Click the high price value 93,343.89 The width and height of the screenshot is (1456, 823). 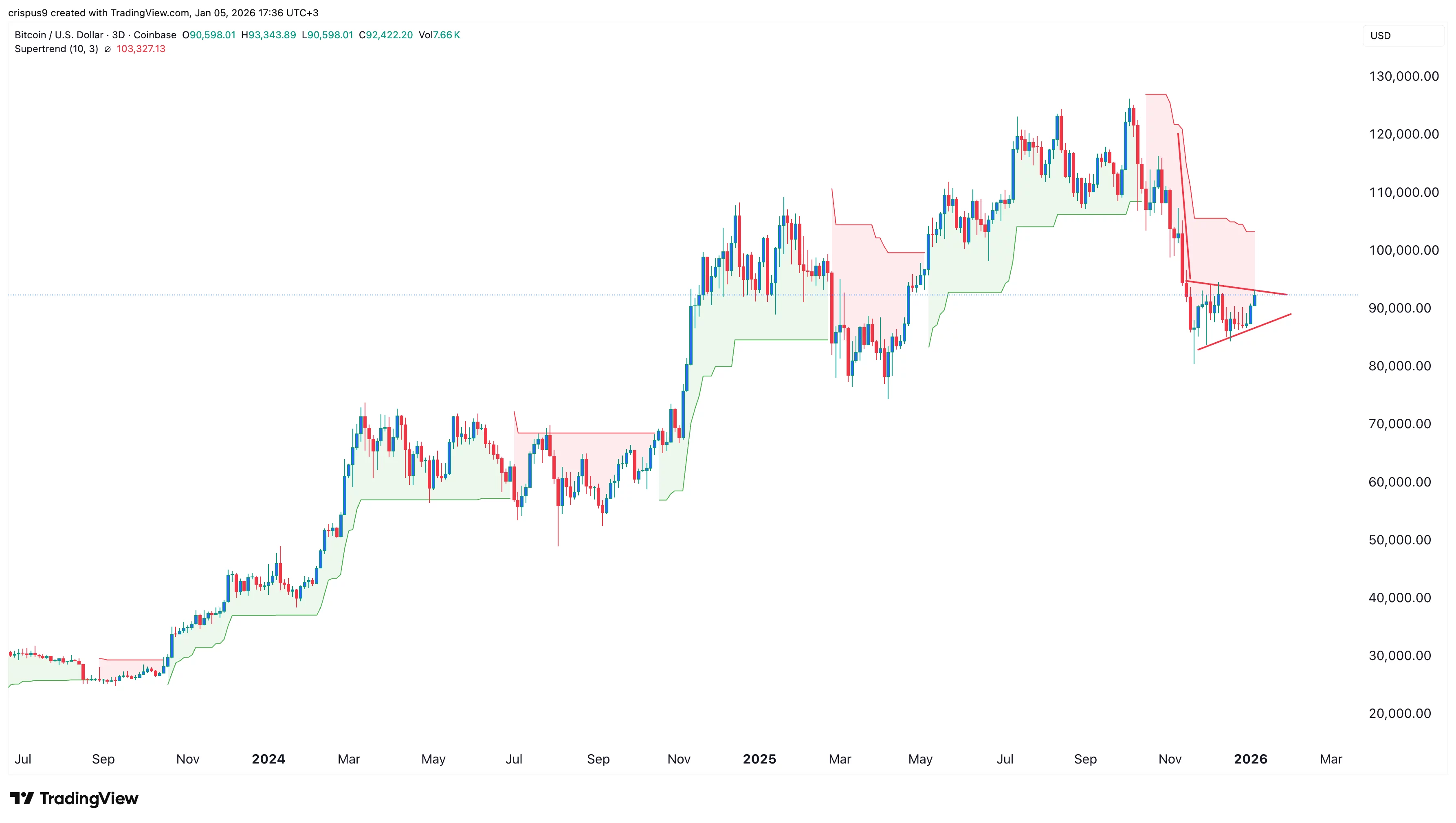[x=272, y=35]
